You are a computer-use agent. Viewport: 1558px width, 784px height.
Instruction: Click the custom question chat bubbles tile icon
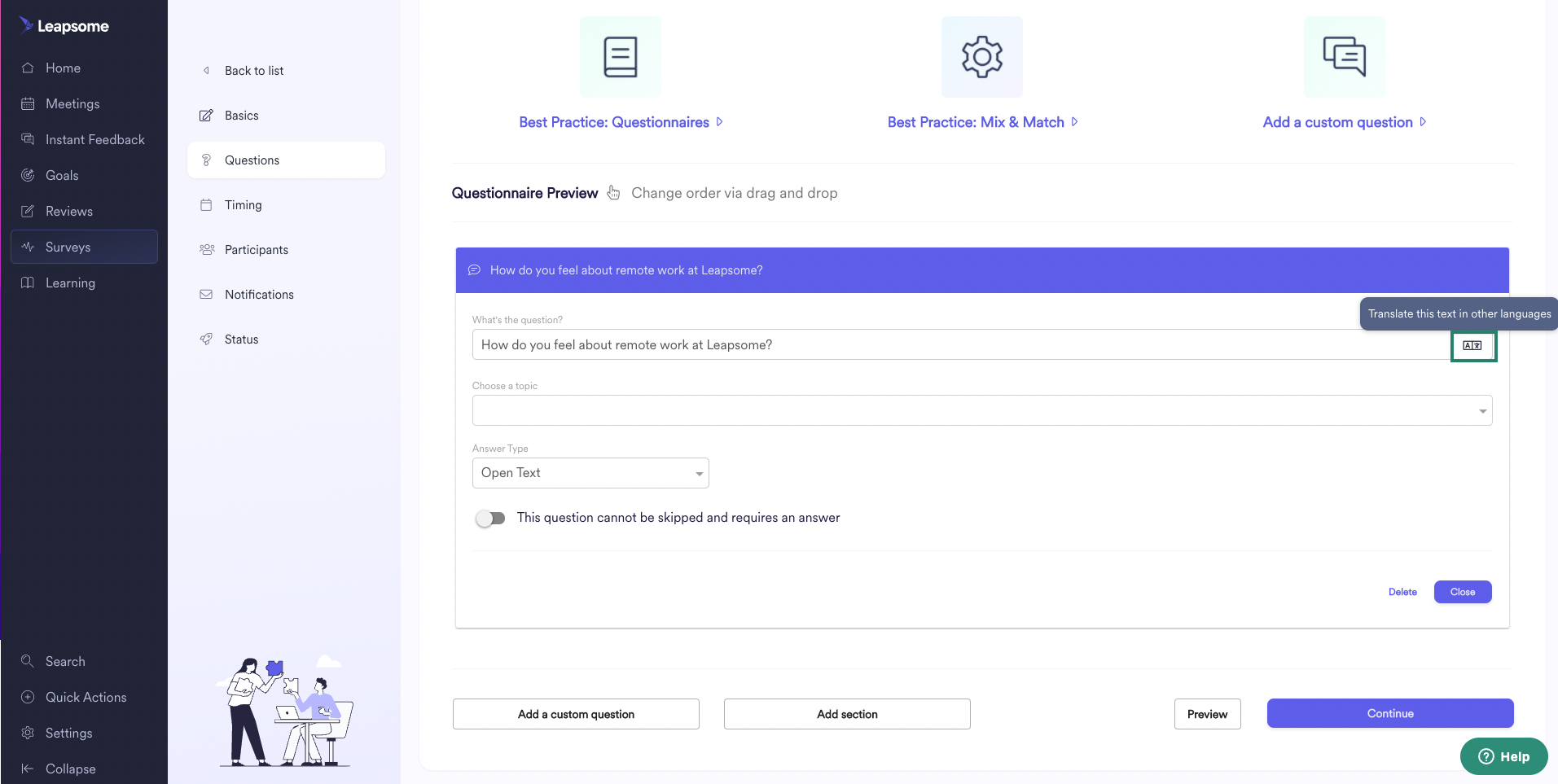coord(1345,57)
